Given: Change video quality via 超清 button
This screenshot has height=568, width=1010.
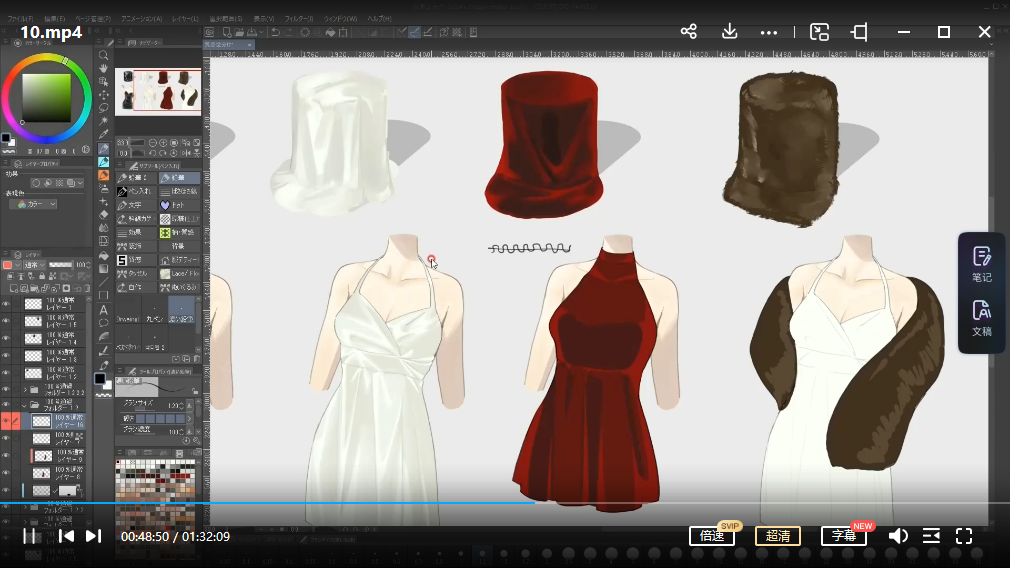Looking at the screenshot, I should tap(777, 536).
